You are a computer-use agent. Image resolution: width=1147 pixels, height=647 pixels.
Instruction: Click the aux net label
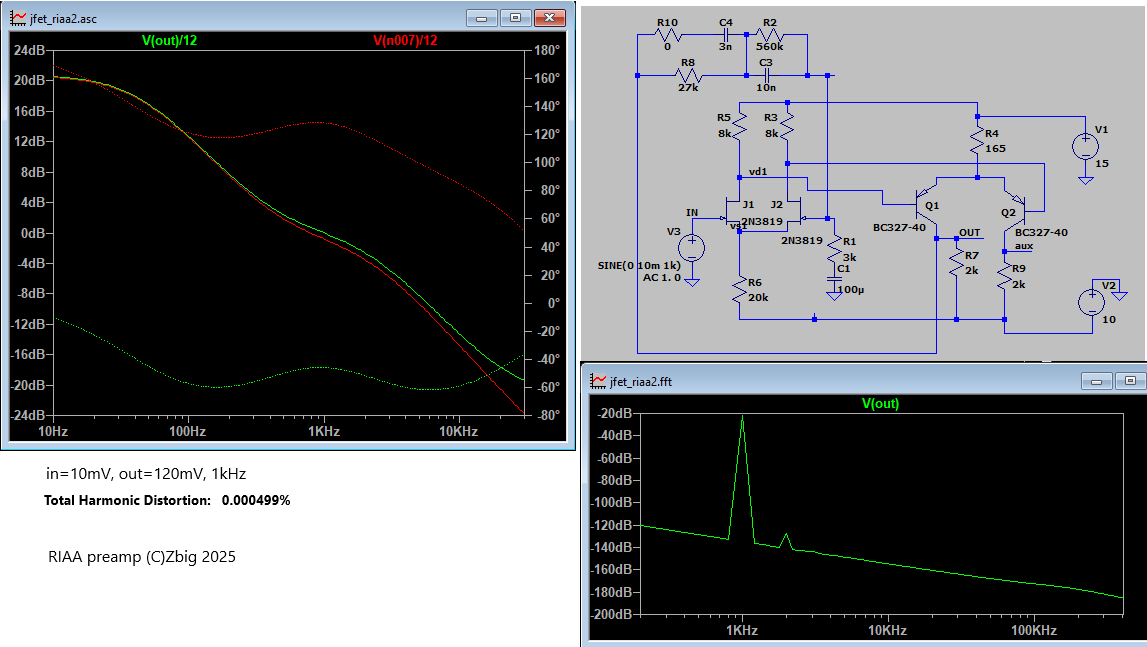pos(1023,246)
